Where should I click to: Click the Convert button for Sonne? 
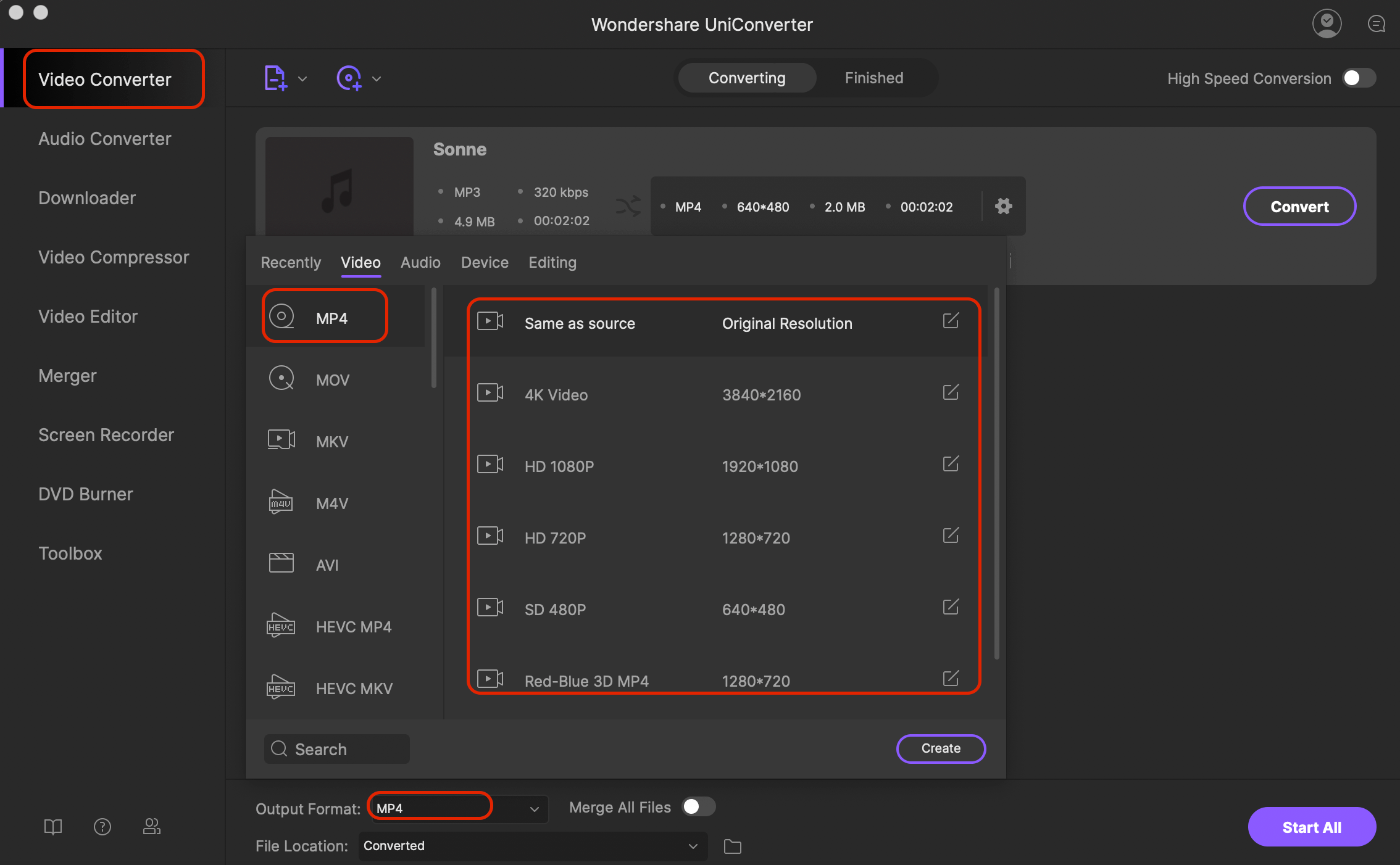(x=1300, y=207)
